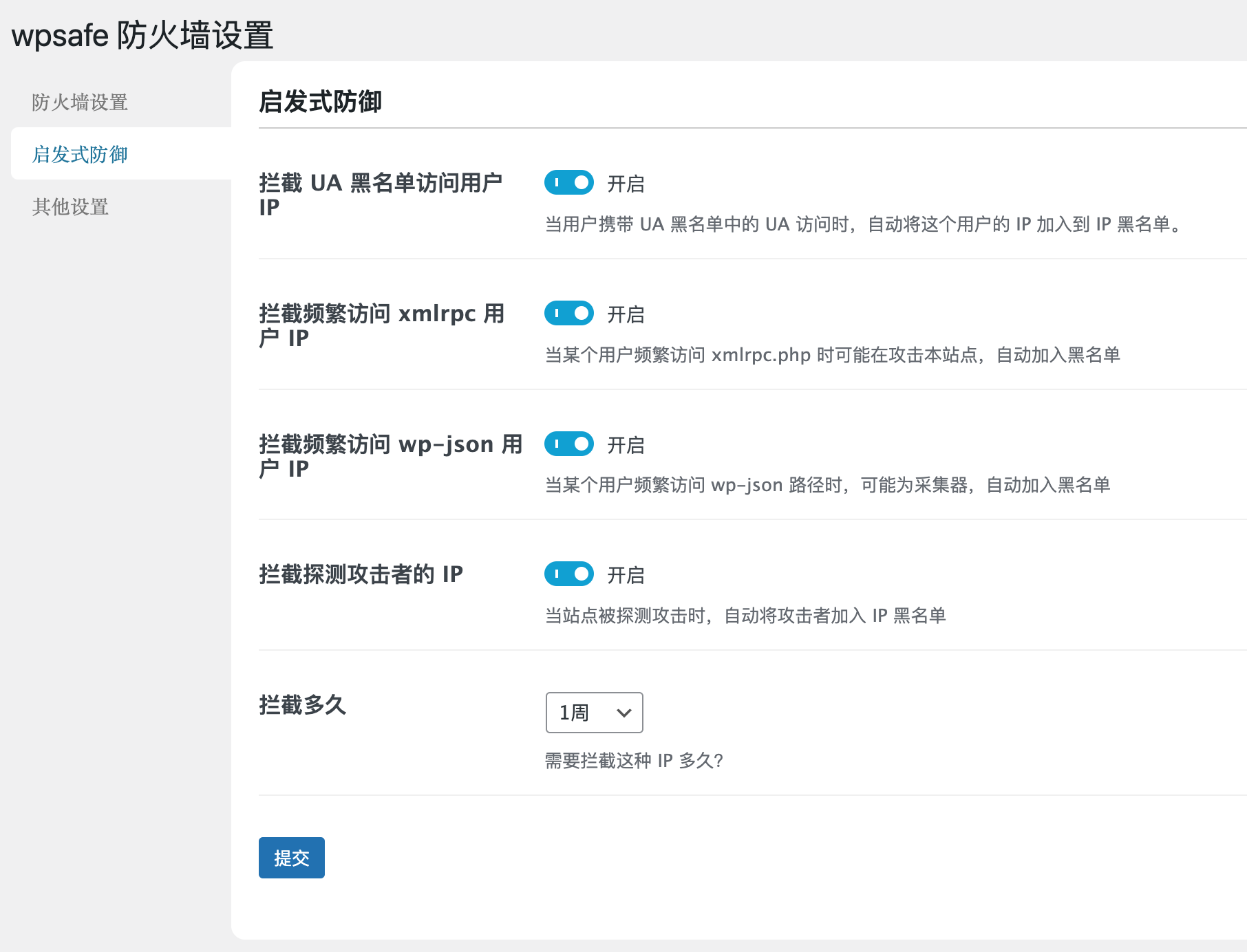
Task: Toggle the 拦截 UA 黑名单访问用户 IP switch
Action: coord(569,182)
